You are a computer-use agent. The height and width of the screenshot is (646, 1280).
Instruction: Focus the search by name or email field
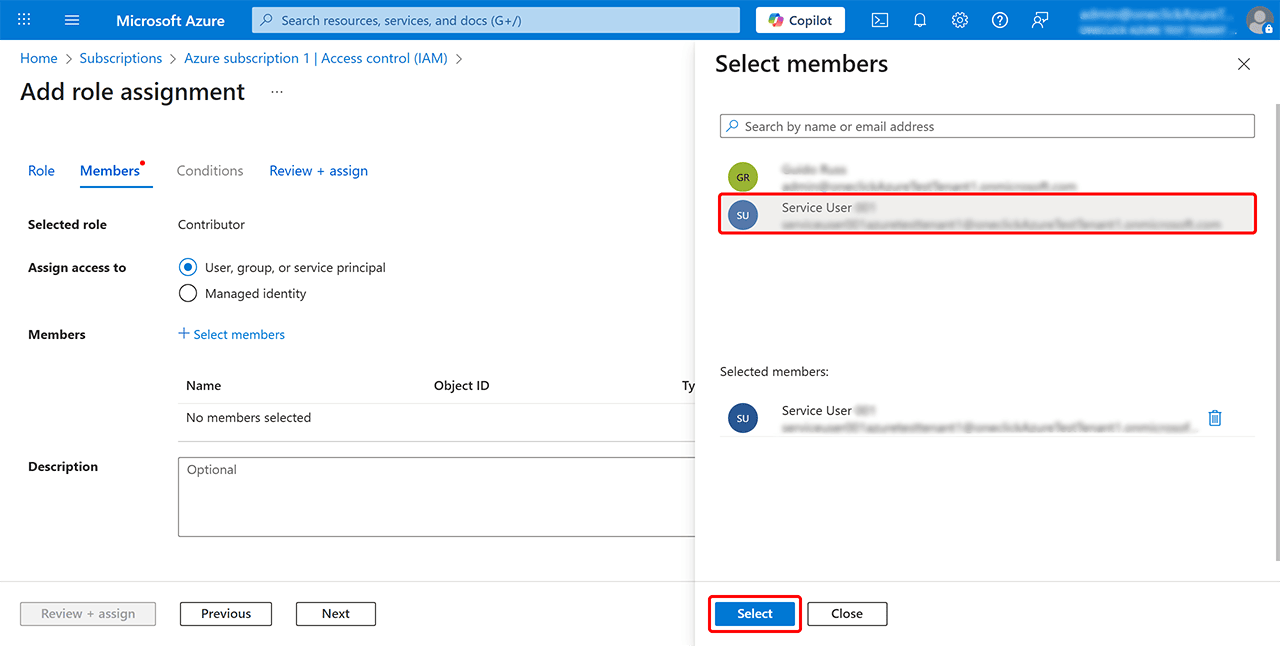pos(987,127)
